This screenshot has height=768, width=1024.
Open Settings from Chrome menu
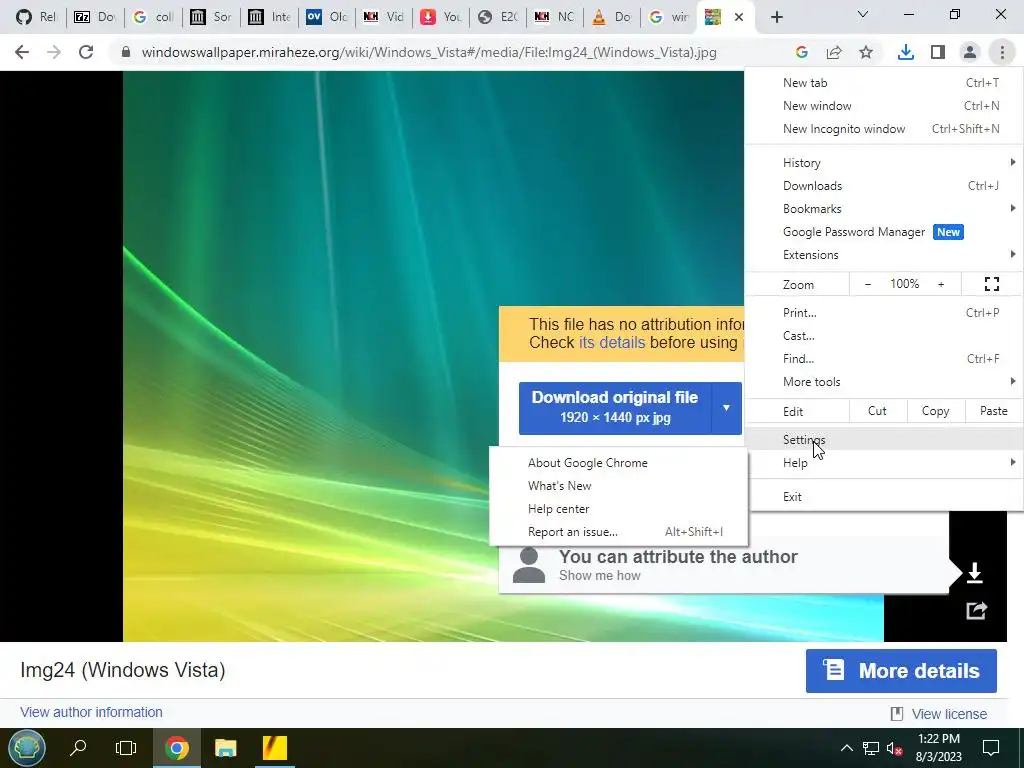pyautogui.click(x=884, y=440)
